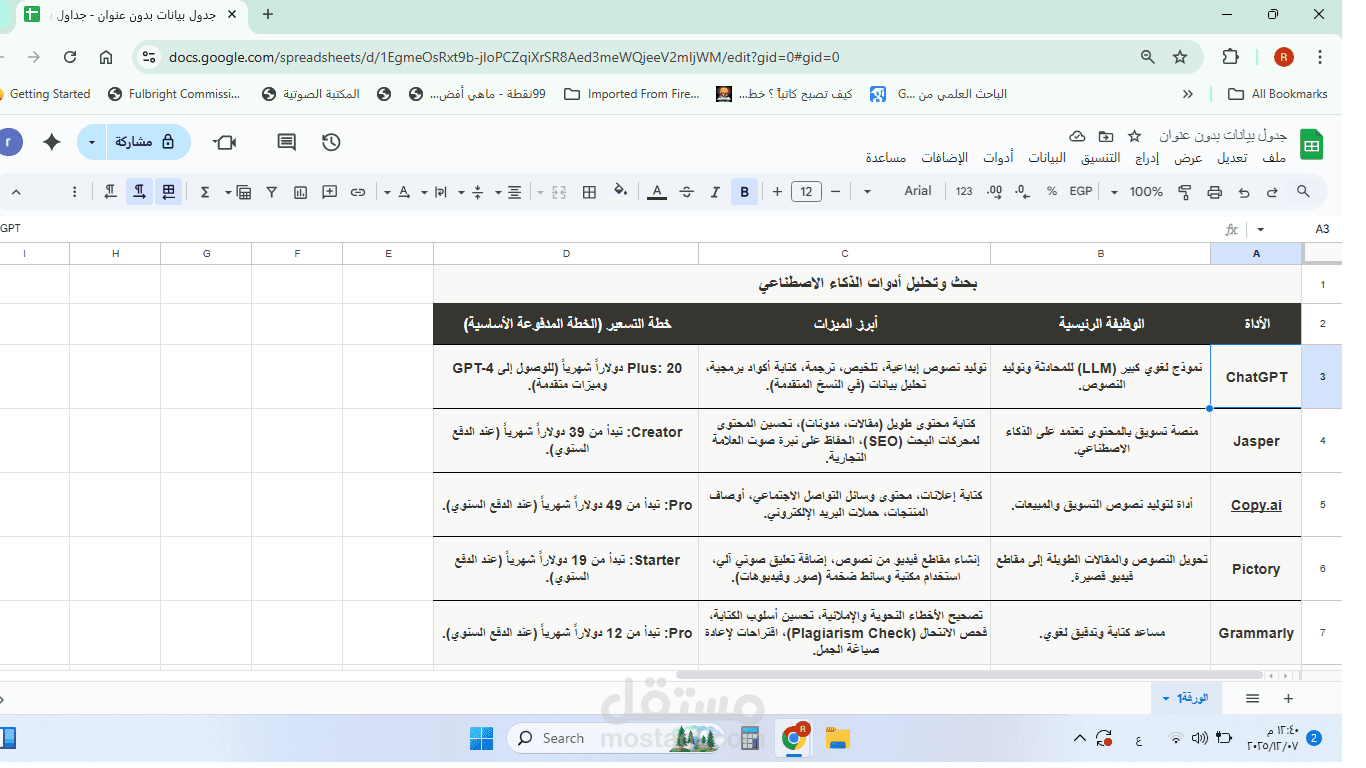The image size is (1366, 768).
Task: Open the Sigma functions button
Action: [205, 192]
